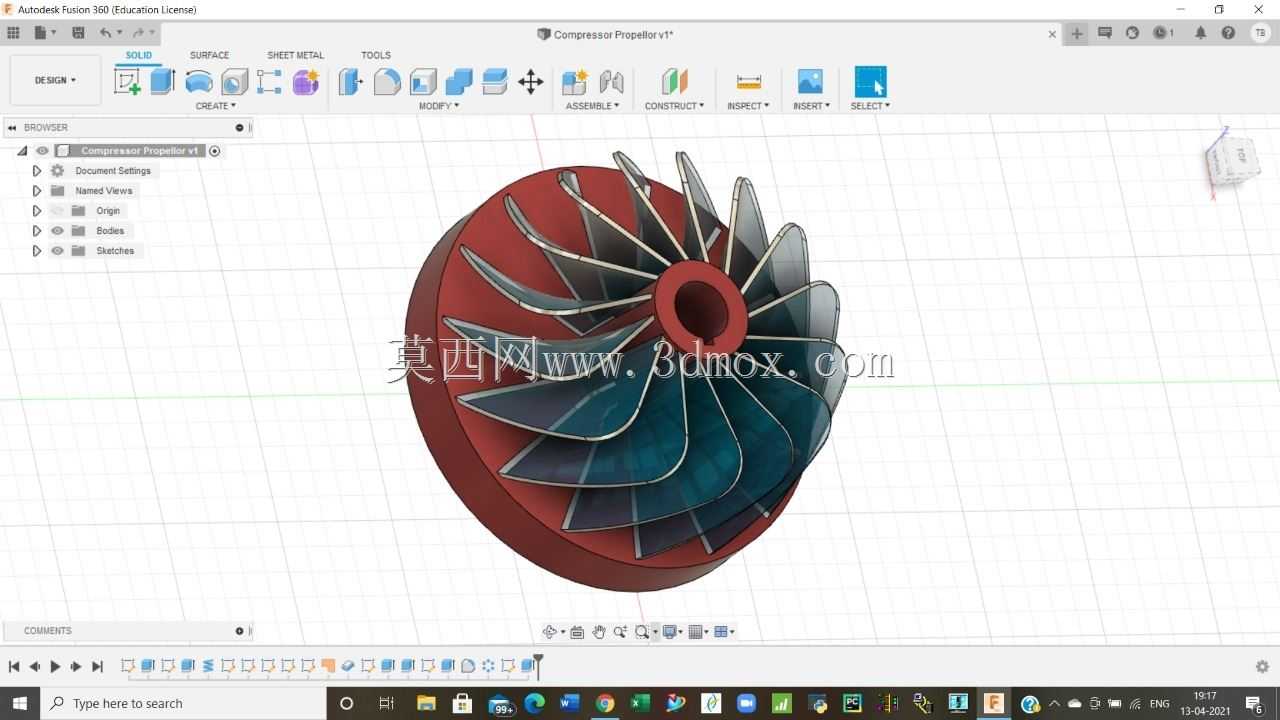Open Google Chrome from the taskbar
1280x720 pixels.
click(604, 703)
